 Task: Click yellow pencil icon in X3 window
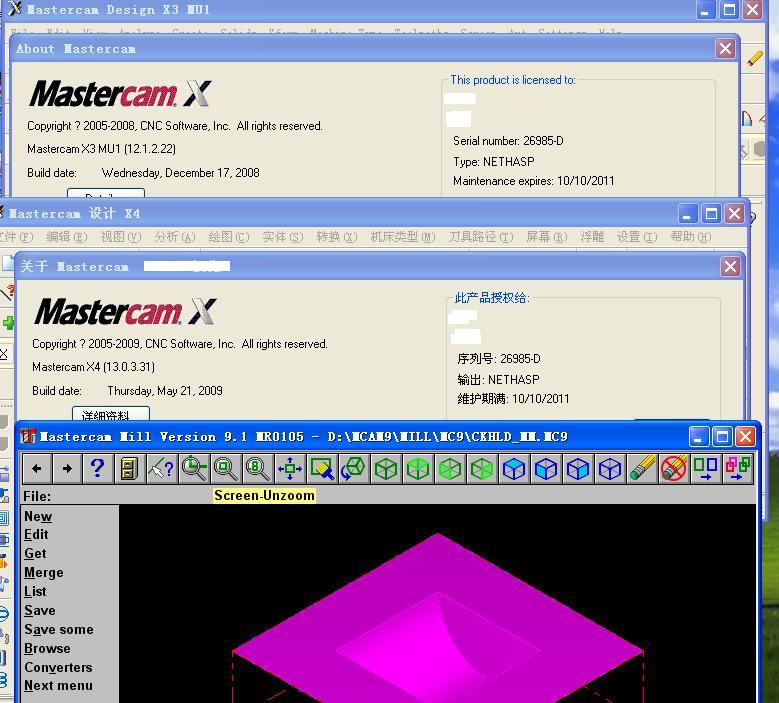tap(755, 58)
